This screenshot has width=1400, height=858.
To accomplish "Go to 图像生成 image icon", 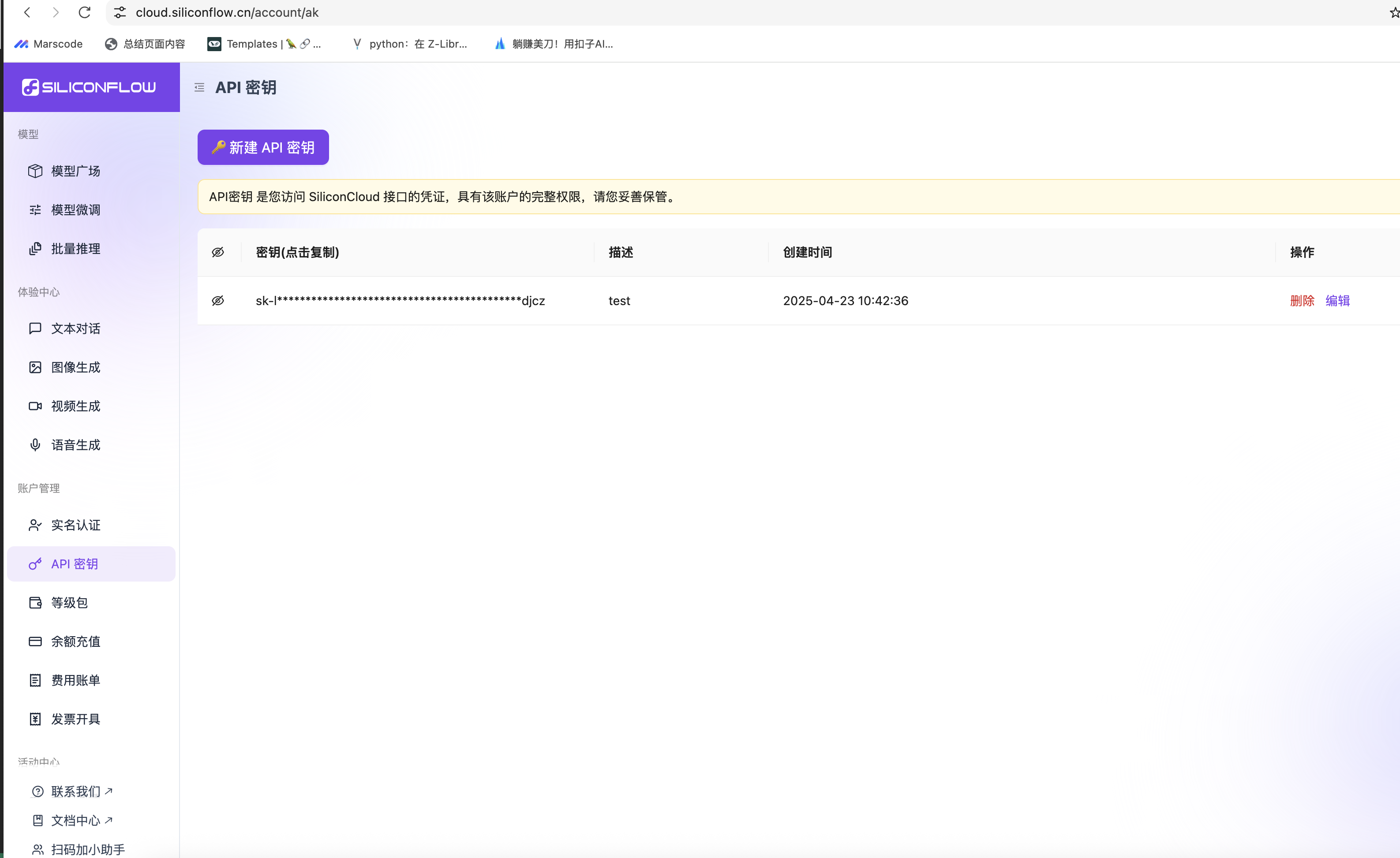I will tap(35, 367).
